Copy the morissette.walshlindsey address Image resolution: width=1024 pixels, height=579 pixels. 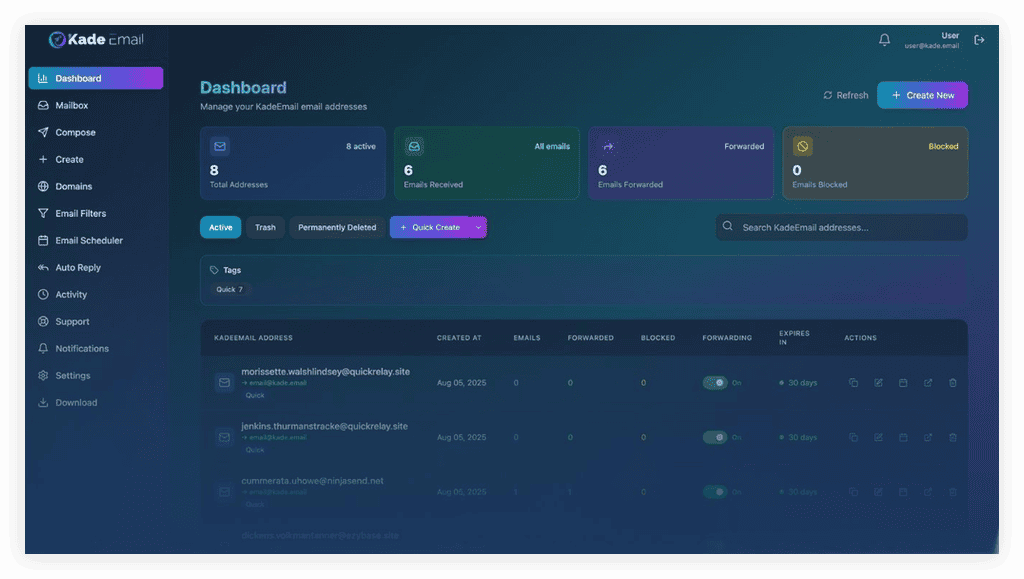(854, 383)
